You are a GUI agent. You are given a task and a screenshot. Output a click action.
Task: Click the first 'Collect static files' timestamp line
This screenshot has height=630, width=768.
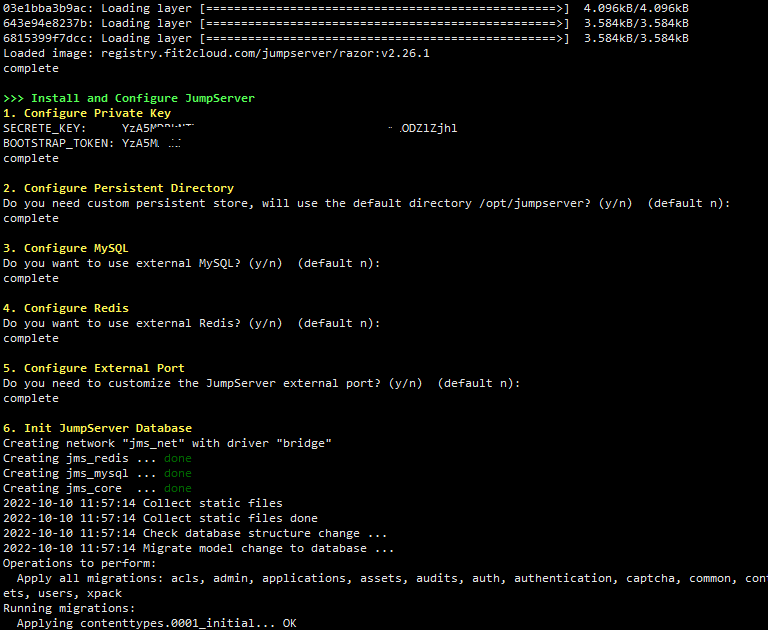[143, 504]
